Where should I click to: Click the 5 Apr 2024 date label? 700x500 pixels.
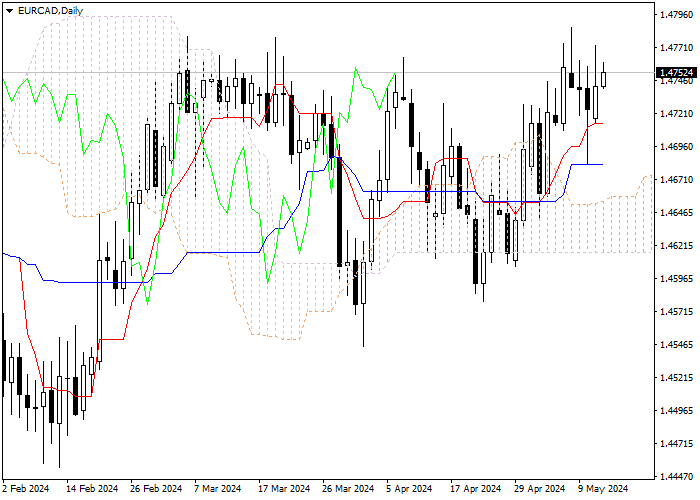point(409,489)
